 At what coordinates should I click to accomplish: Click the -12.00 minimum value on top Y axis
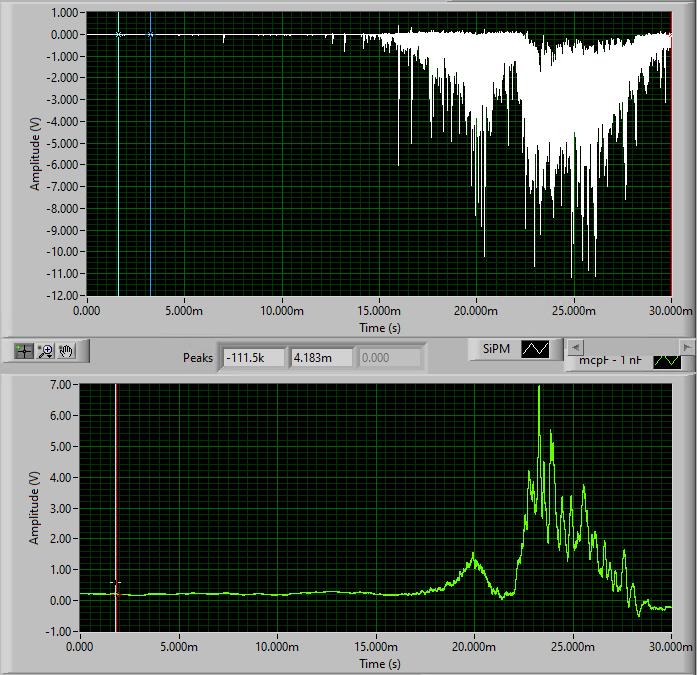62,296
